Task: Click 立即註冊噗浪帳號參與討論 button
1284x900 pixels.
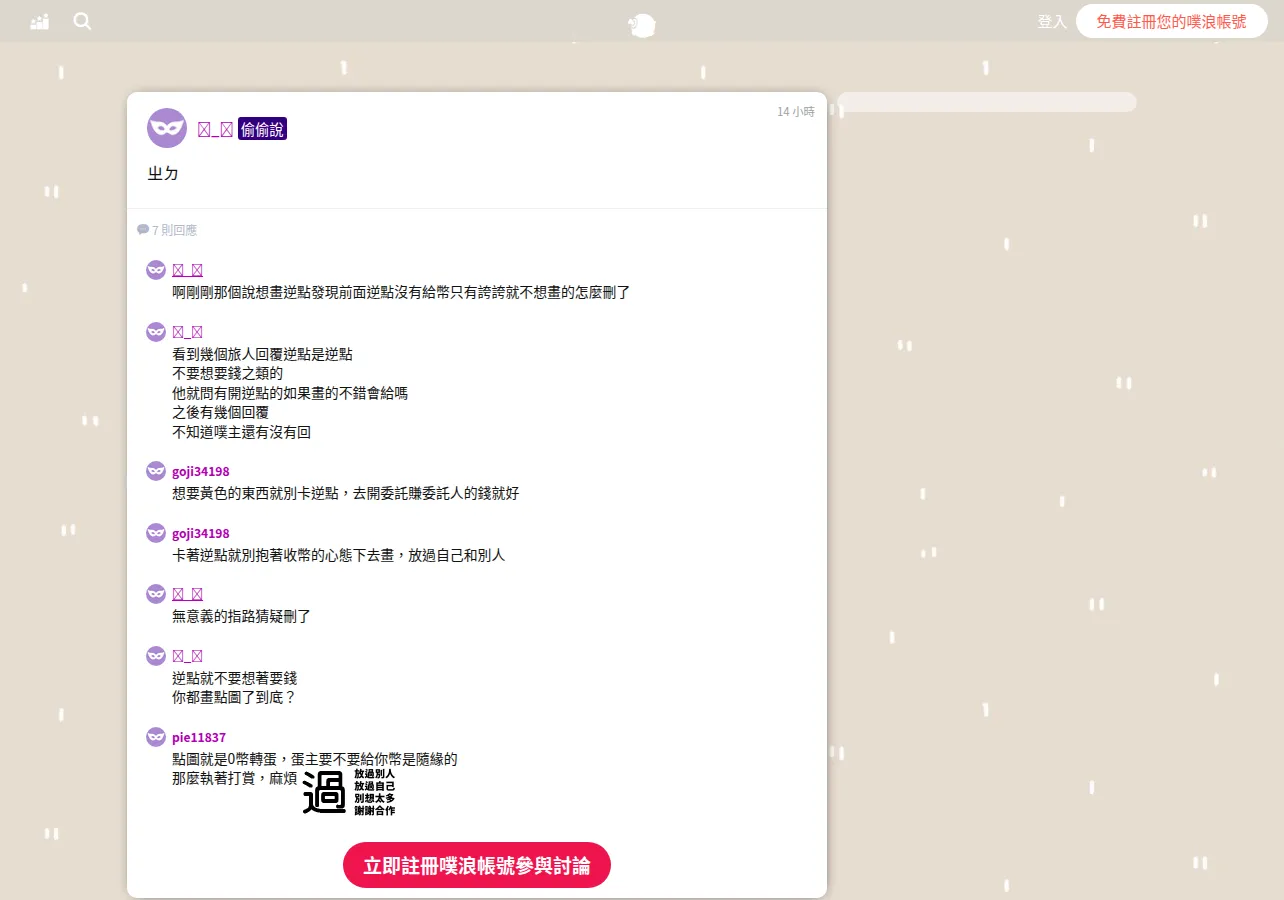Action: [x=477, y=865]
